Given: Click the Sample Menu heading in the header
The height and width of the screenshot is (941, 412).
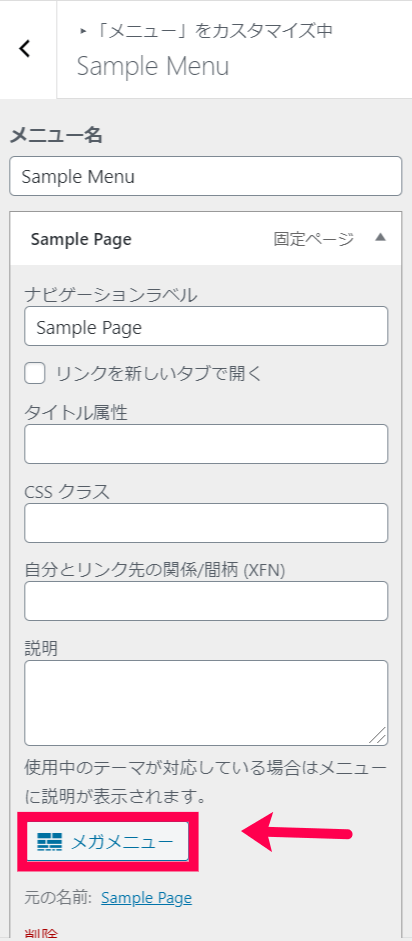Looking at the screenshot, I should pyautogui.click(x=153, y=67).
